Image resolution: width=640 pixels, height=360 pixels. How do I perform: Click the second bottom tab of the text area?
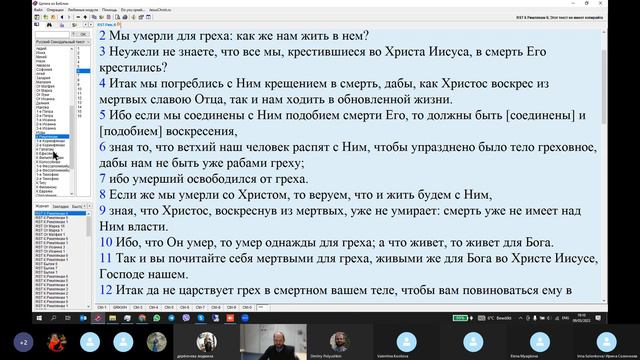pos(120,307)
